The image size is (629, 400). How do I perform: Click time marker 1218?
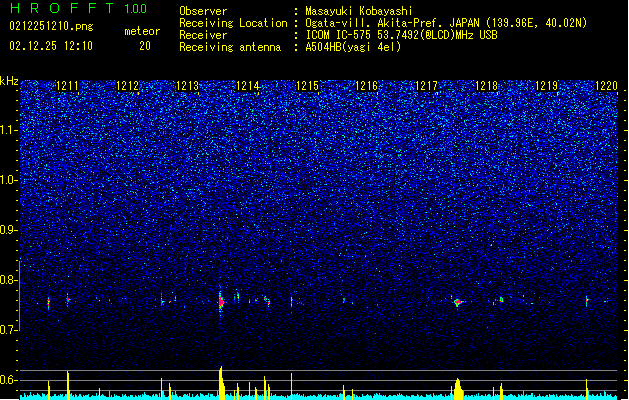pos(486,85)
